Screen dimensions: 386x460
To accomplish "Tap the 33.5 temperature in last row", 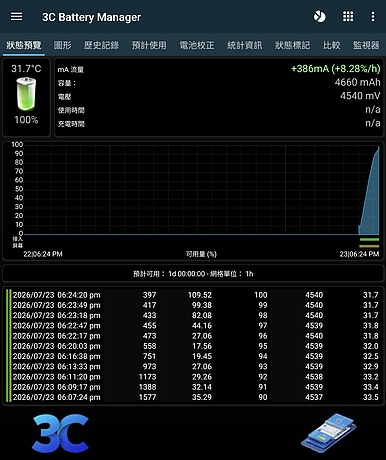I will [371, 397].
